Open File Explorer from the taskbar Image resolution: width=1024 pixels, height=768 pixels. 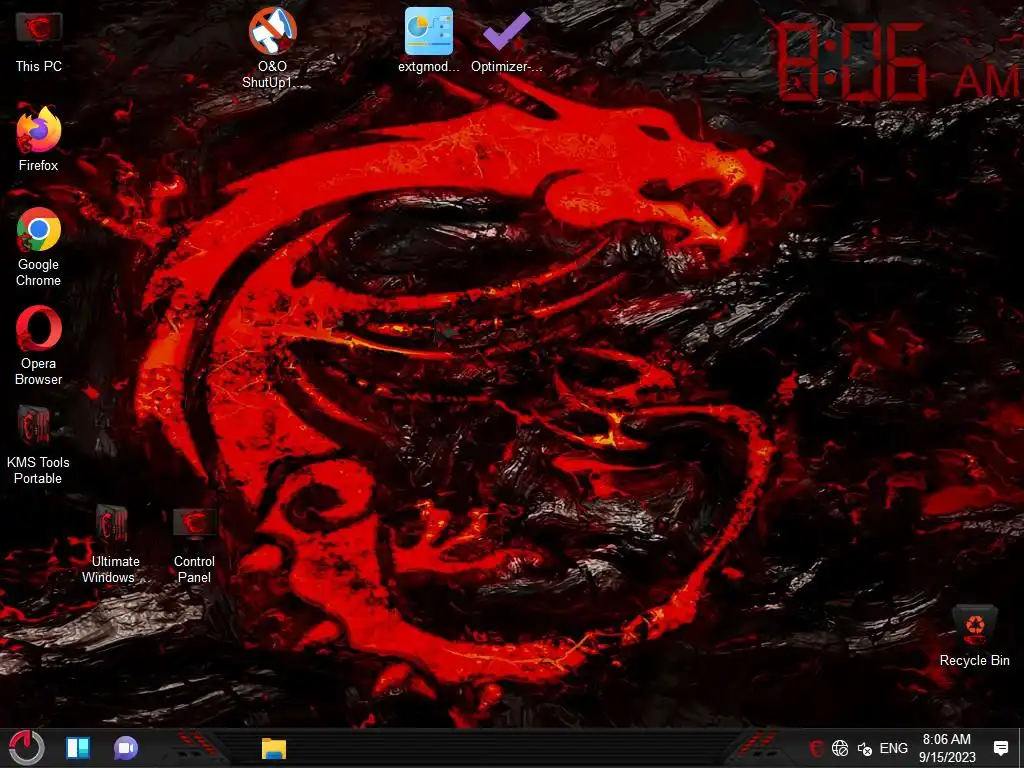click(x=274, y=748)
